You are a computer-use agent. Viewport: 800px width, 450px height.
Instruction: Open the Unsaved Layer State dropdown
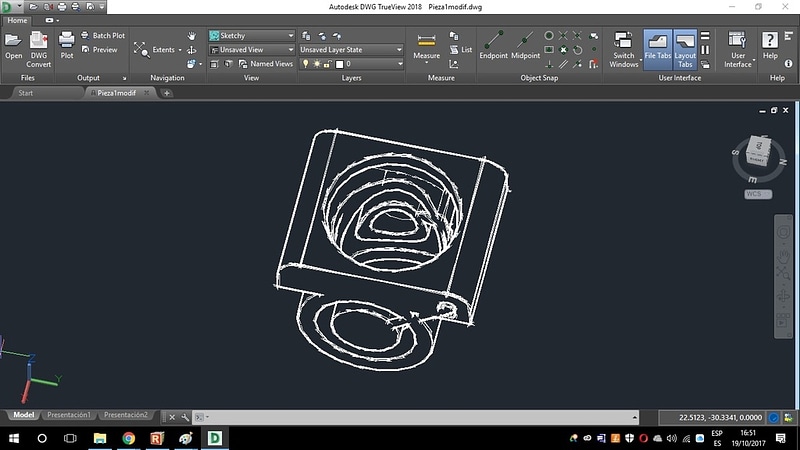pyautogui.click(x=352, y=49)
